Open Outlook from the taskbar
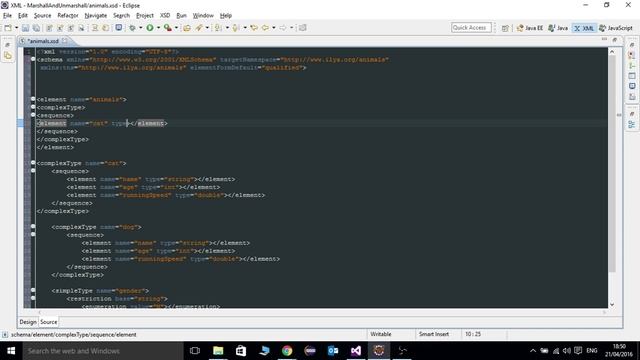 [x=333, y=351]
